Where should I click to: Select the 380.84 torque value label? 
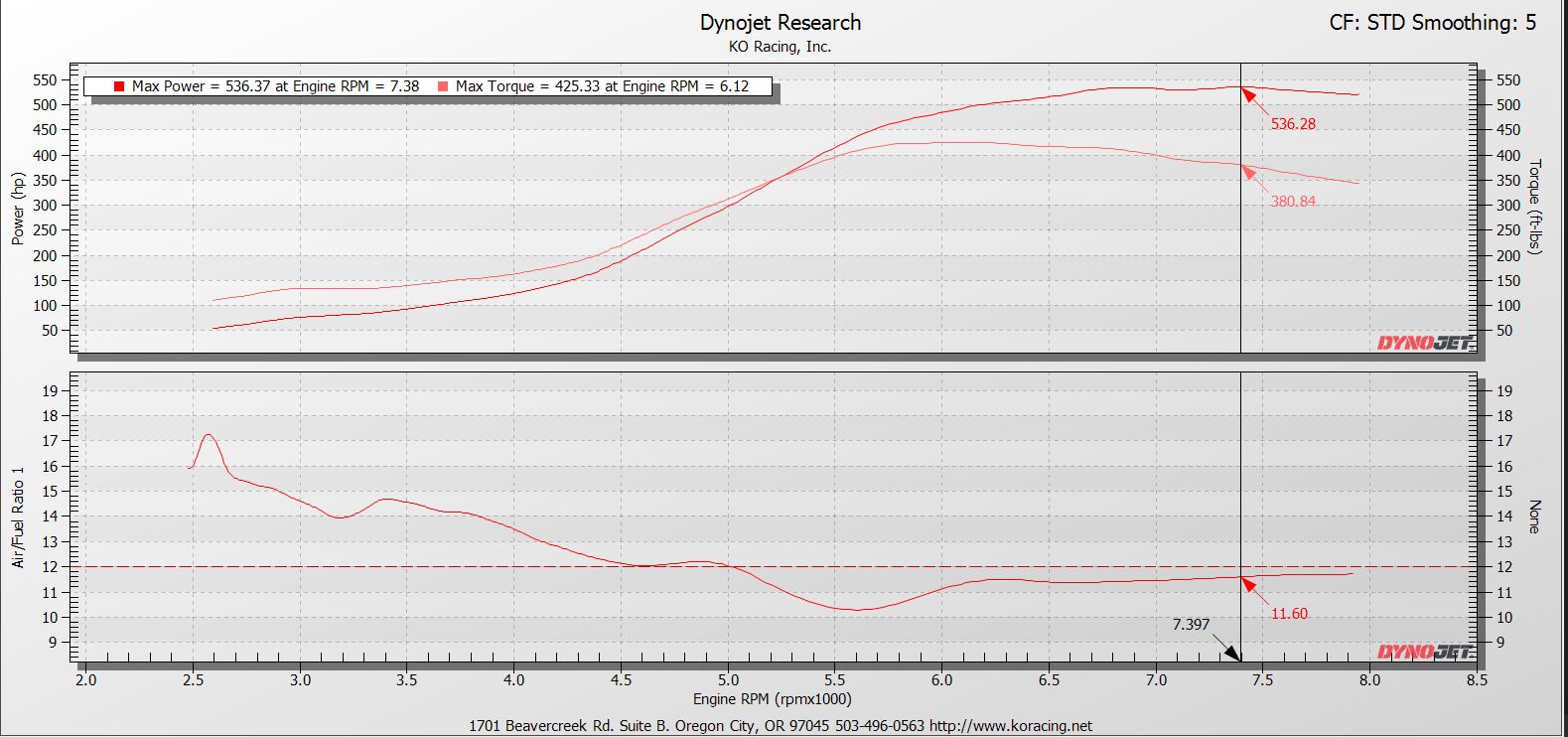click(x=1293, y=202)
